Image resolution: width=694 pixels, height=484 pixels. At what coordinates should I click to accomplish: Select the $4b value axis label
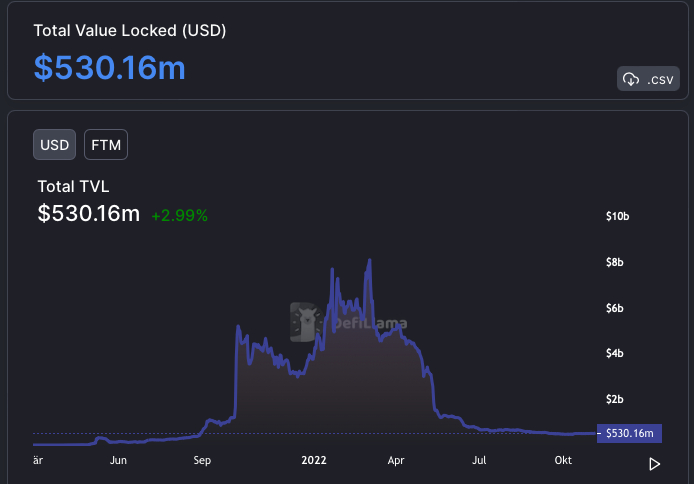[615, 354]
